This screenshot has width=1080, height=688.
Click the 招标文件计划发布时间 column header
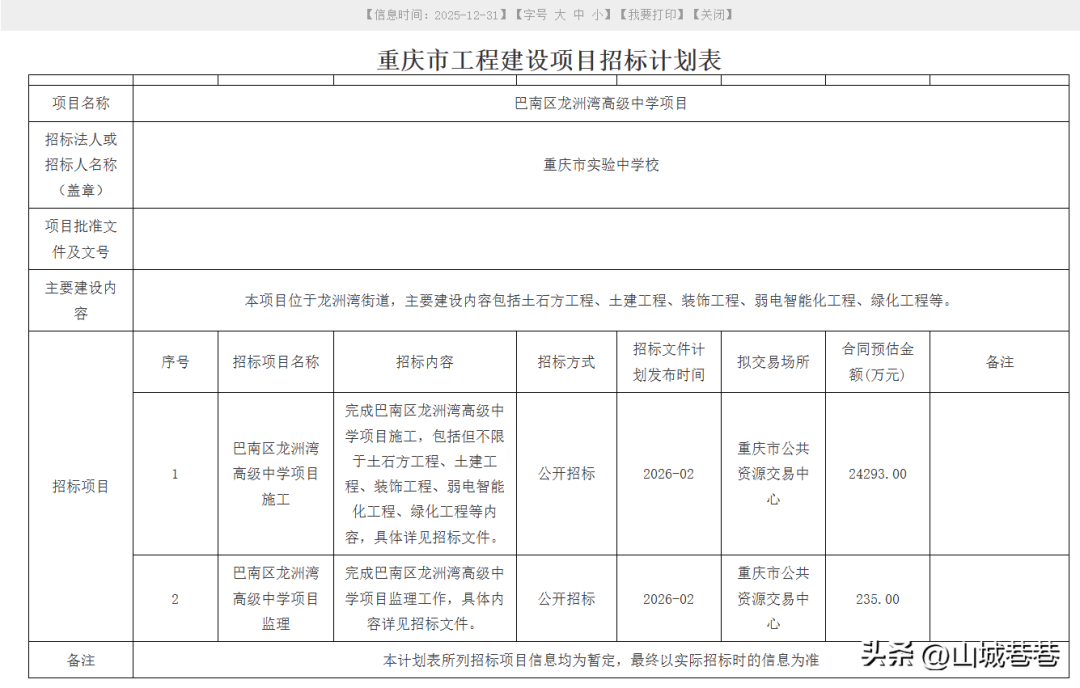click(669, 362)
